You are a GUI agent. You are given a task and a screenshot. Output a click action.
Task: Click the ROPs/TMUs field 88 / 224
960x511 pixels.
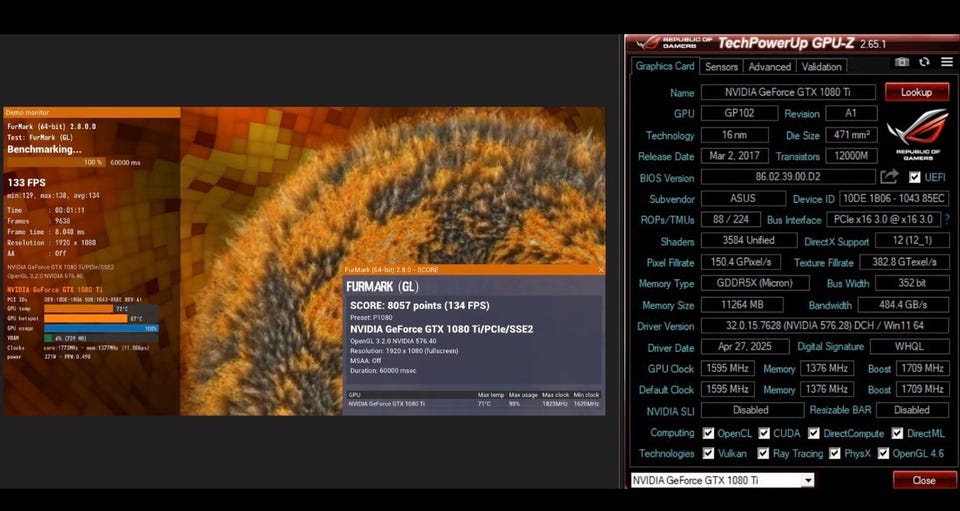pos(731,219)
